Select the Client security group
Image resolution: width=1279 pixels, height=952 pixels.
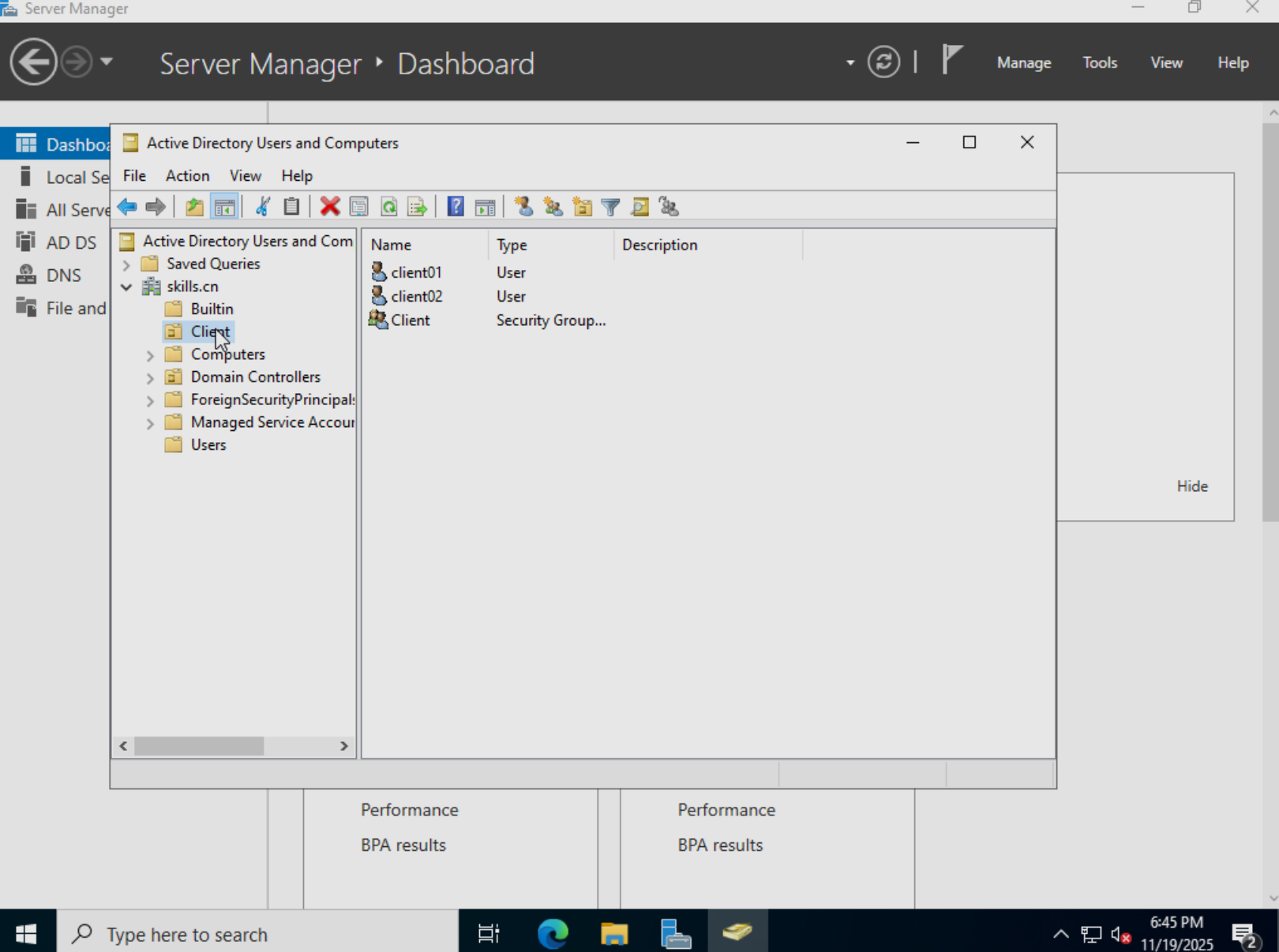coord(411,320)
